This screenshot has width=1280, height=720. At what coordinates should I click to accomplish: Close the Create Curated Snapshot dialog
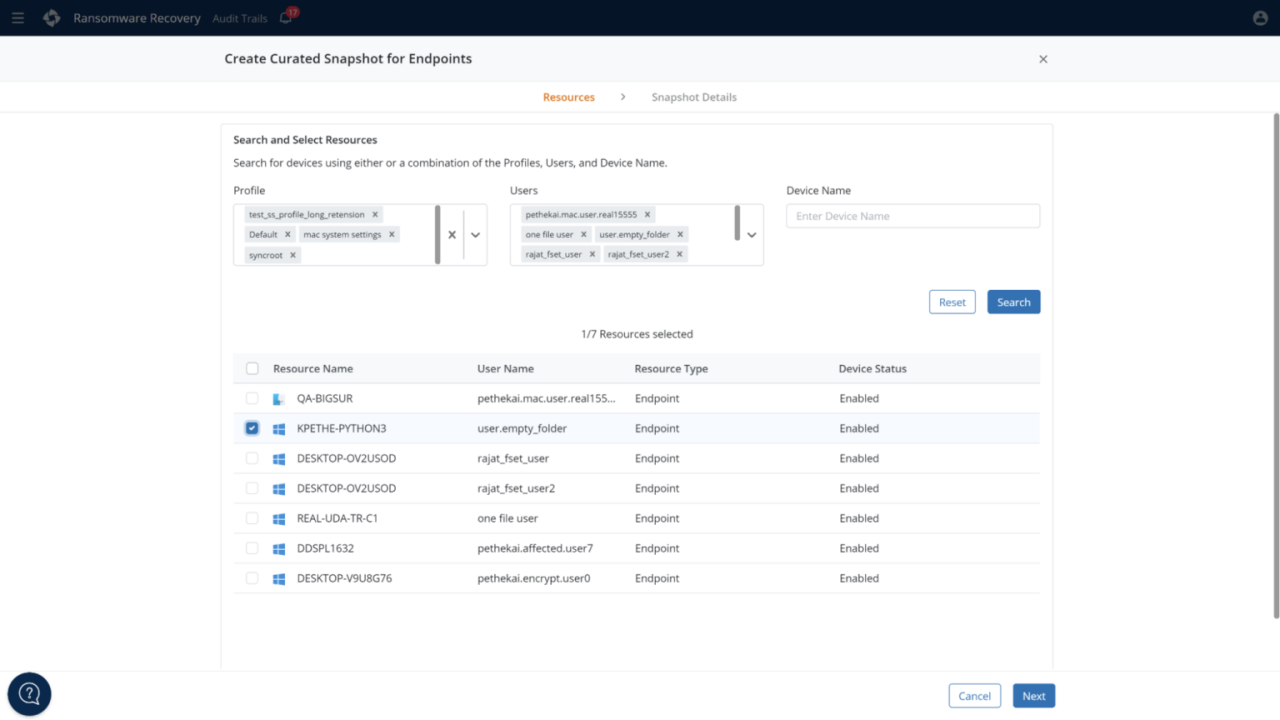click(1043, 59)
